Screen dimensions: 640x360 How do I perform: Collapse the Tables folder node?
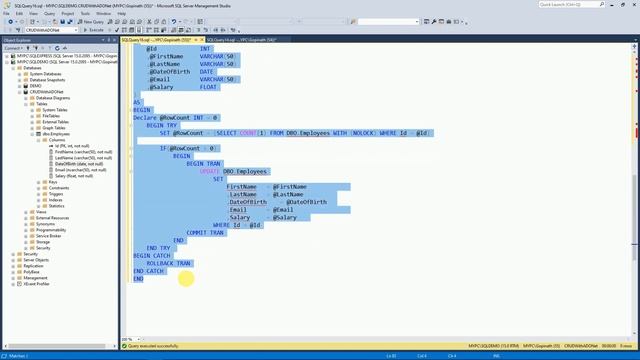click(x=26, y=104)
